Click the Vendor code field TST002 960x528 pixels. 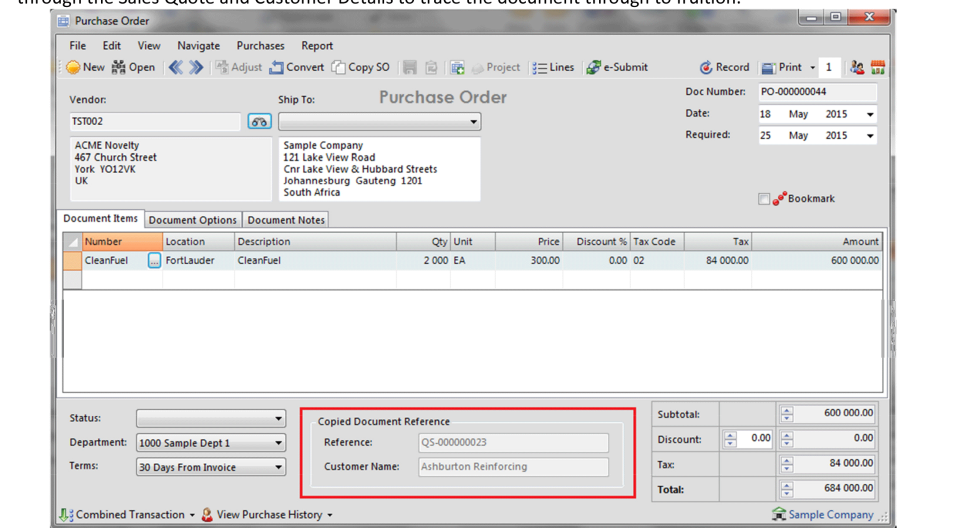pos(155,121)
